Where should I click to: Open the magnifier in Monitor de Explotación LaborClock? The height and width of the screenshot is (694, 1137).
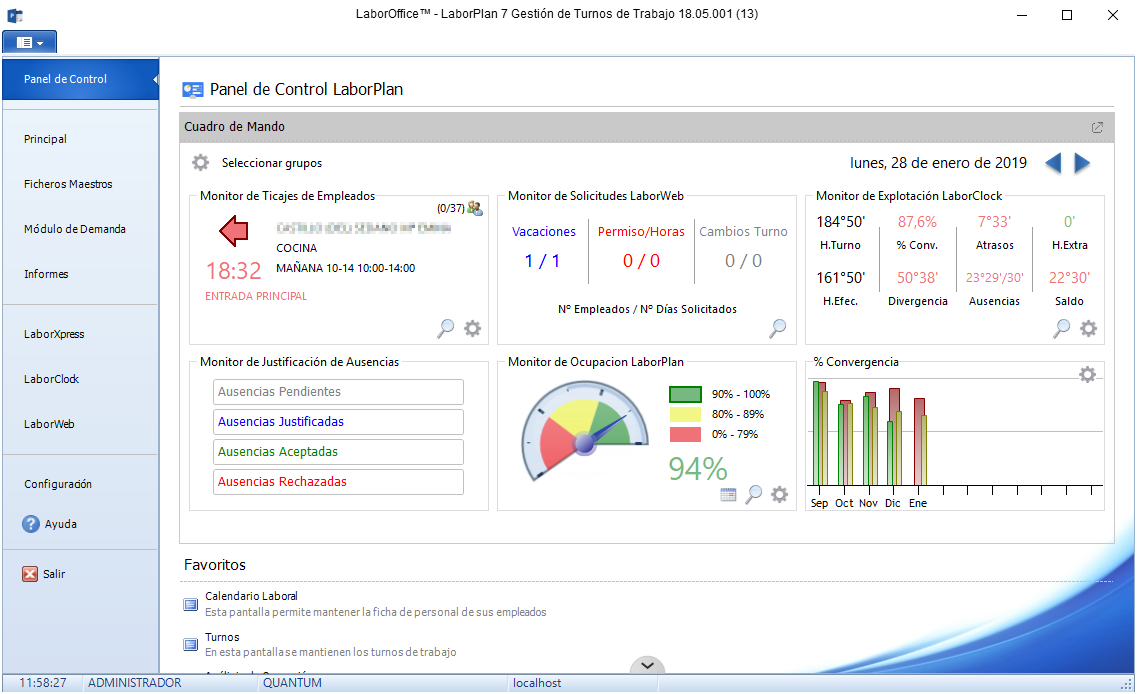(1062, 329)
